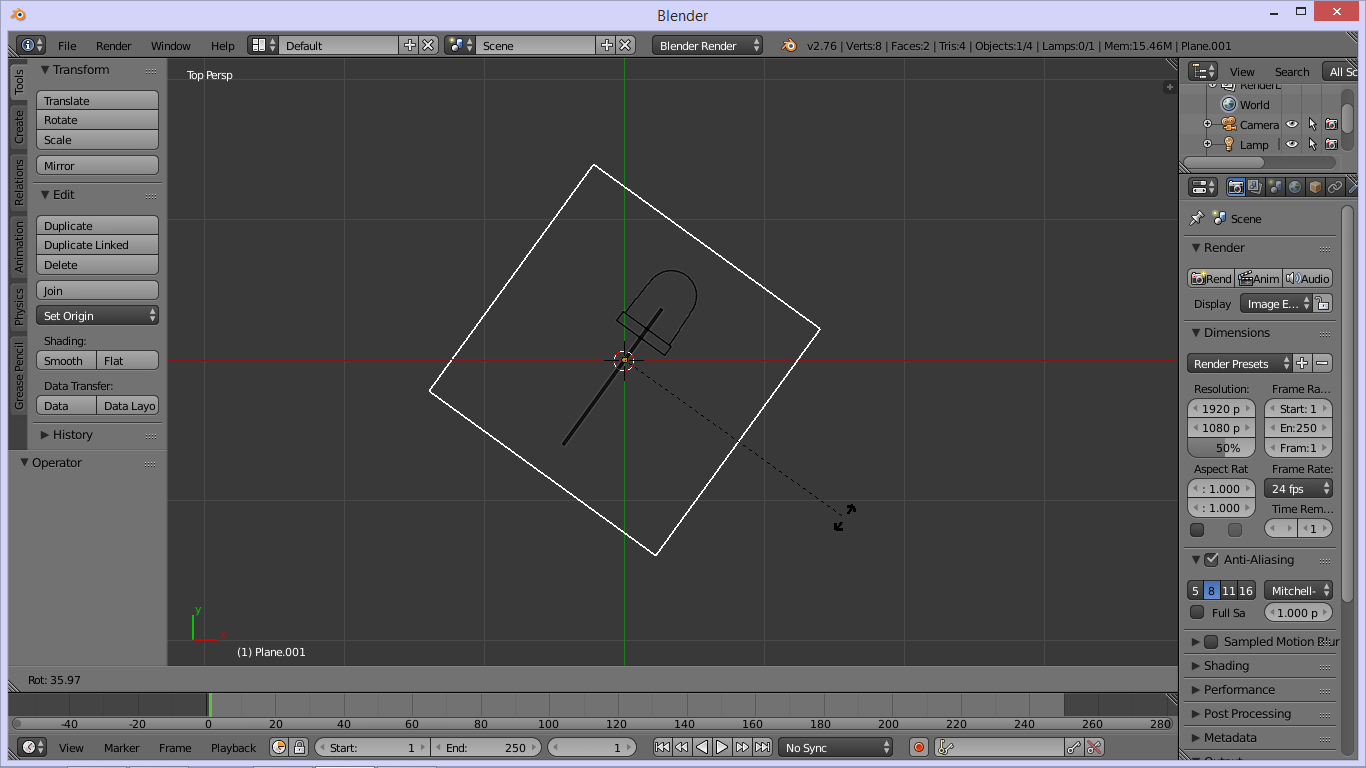The image size is (1366, 768).
Task: Click the Translate button
Action: [x=97, y=101]
